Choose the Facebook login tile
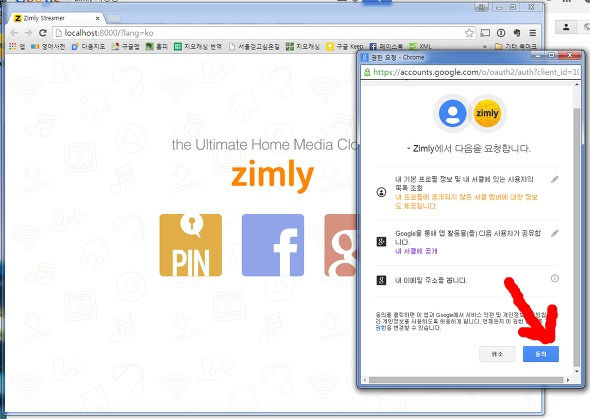This screenshot has width=590, height=419. pos(273,245)
